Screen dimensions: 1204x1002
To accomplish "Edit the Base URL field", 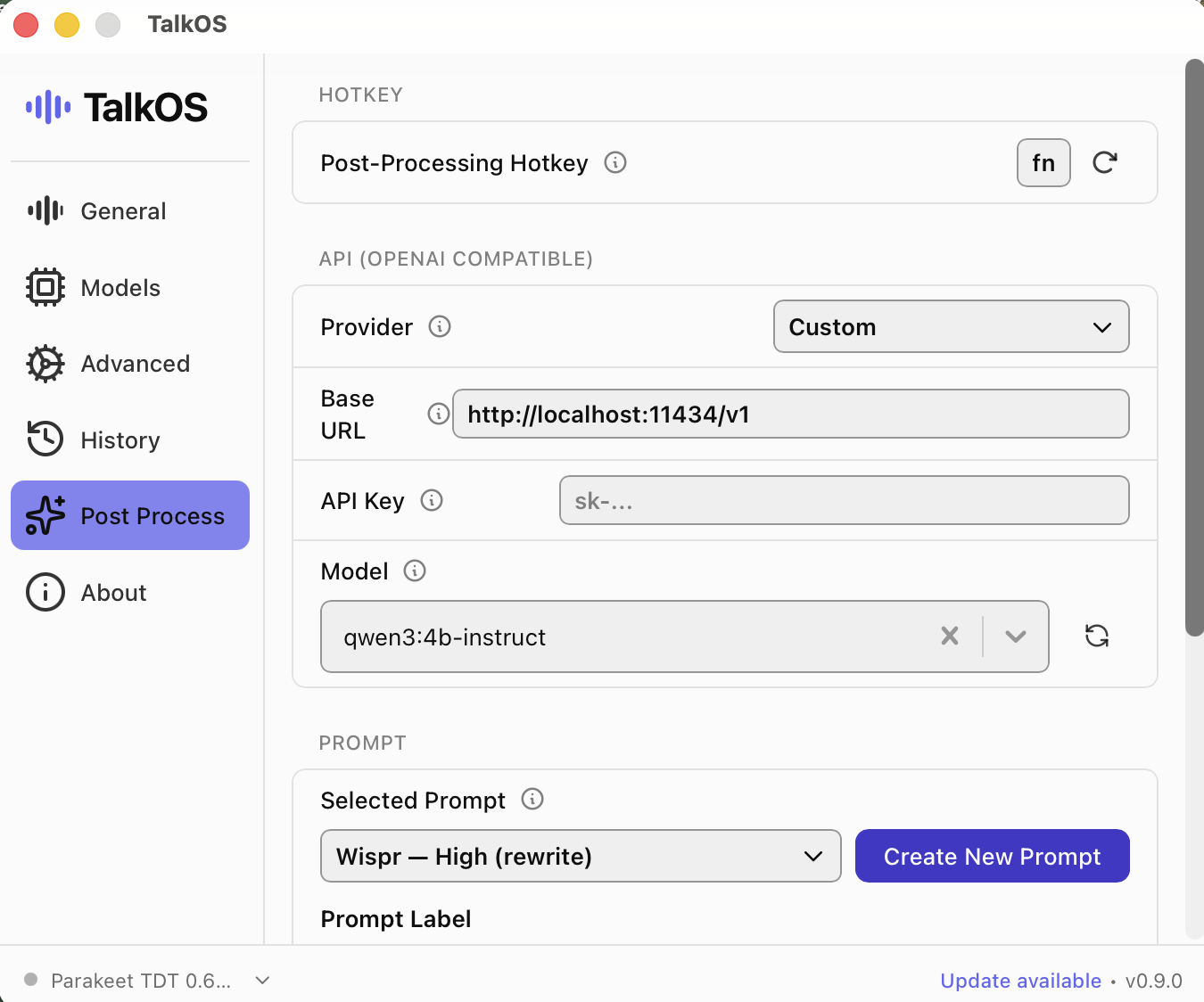I will (791, 414).
